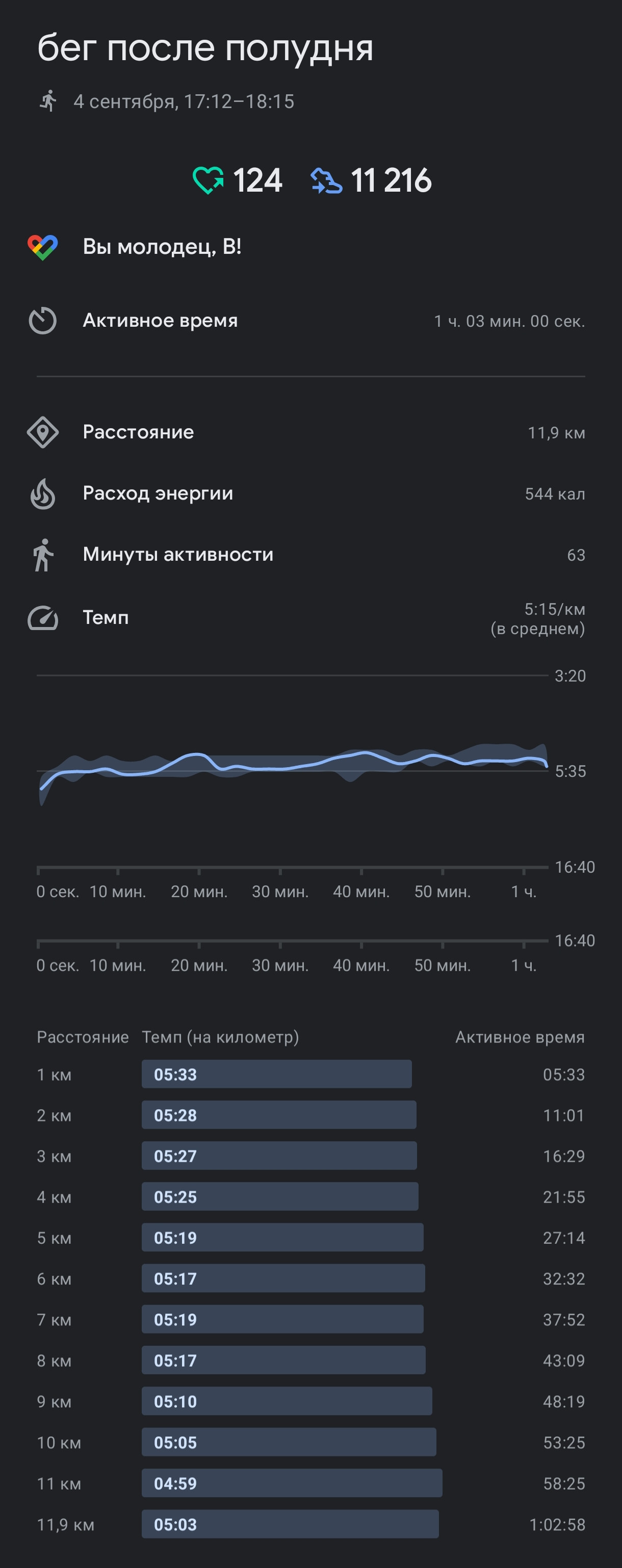
Task: Tap the active time timer icon
Action: [43, 321]
